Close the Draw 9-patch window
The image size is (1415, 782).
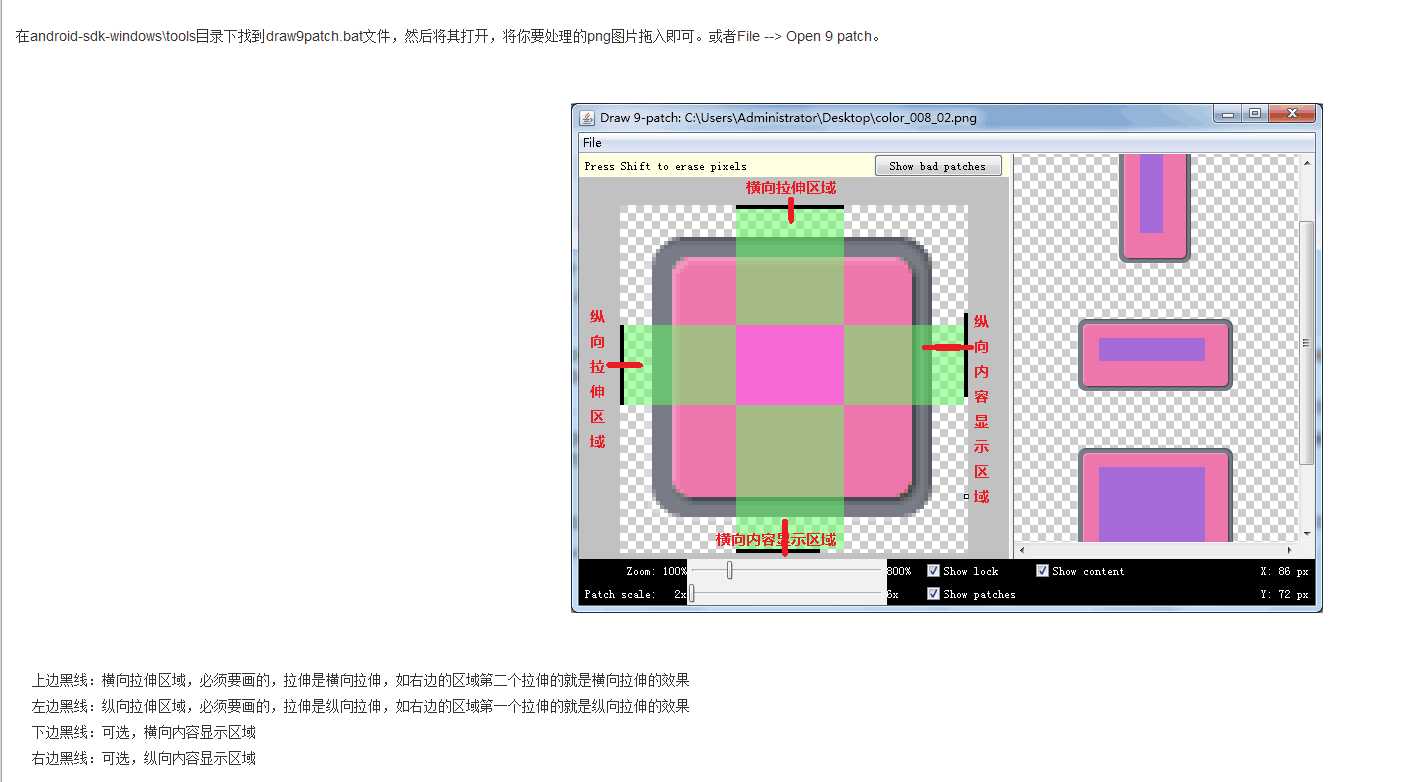[x=1292, y=114]
